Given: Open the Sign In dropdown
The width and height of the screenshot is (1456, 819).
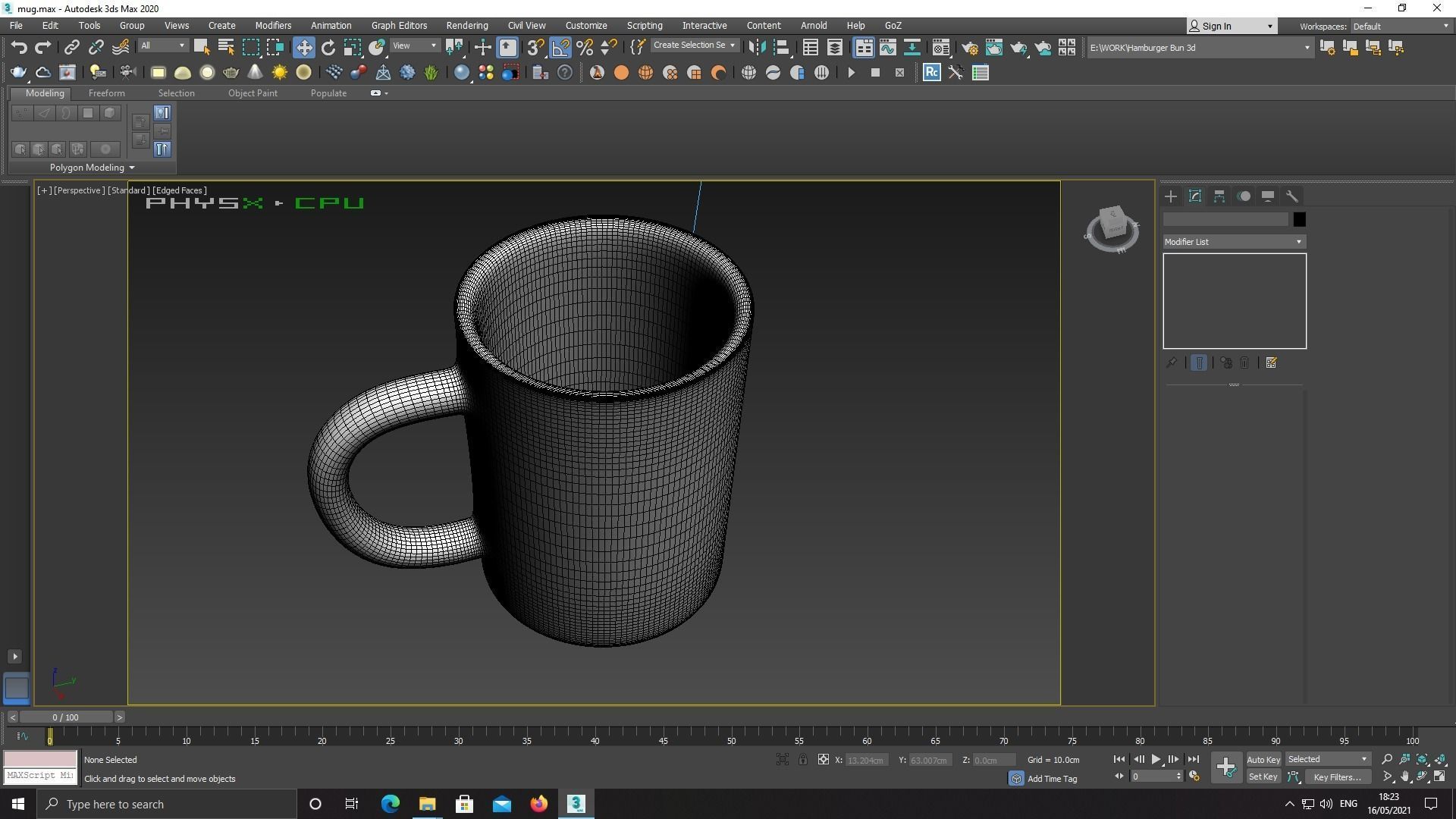Looking at the screenshot, I should (1232, 27).
